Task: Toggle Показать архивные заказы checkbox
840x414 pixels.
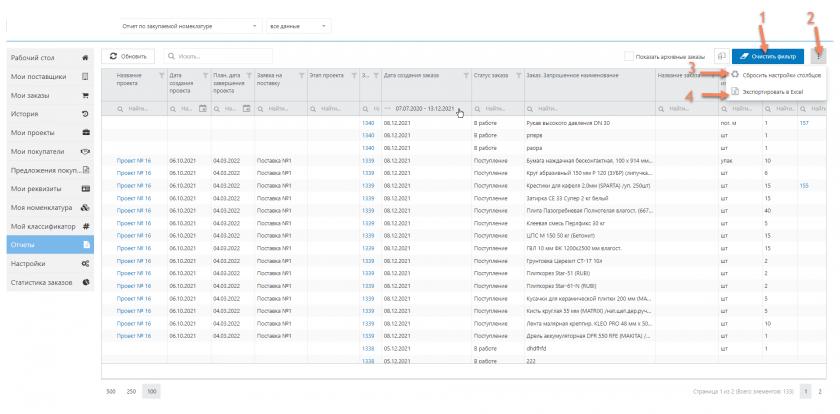Action: pyautogui.click(x=628, y=56)
